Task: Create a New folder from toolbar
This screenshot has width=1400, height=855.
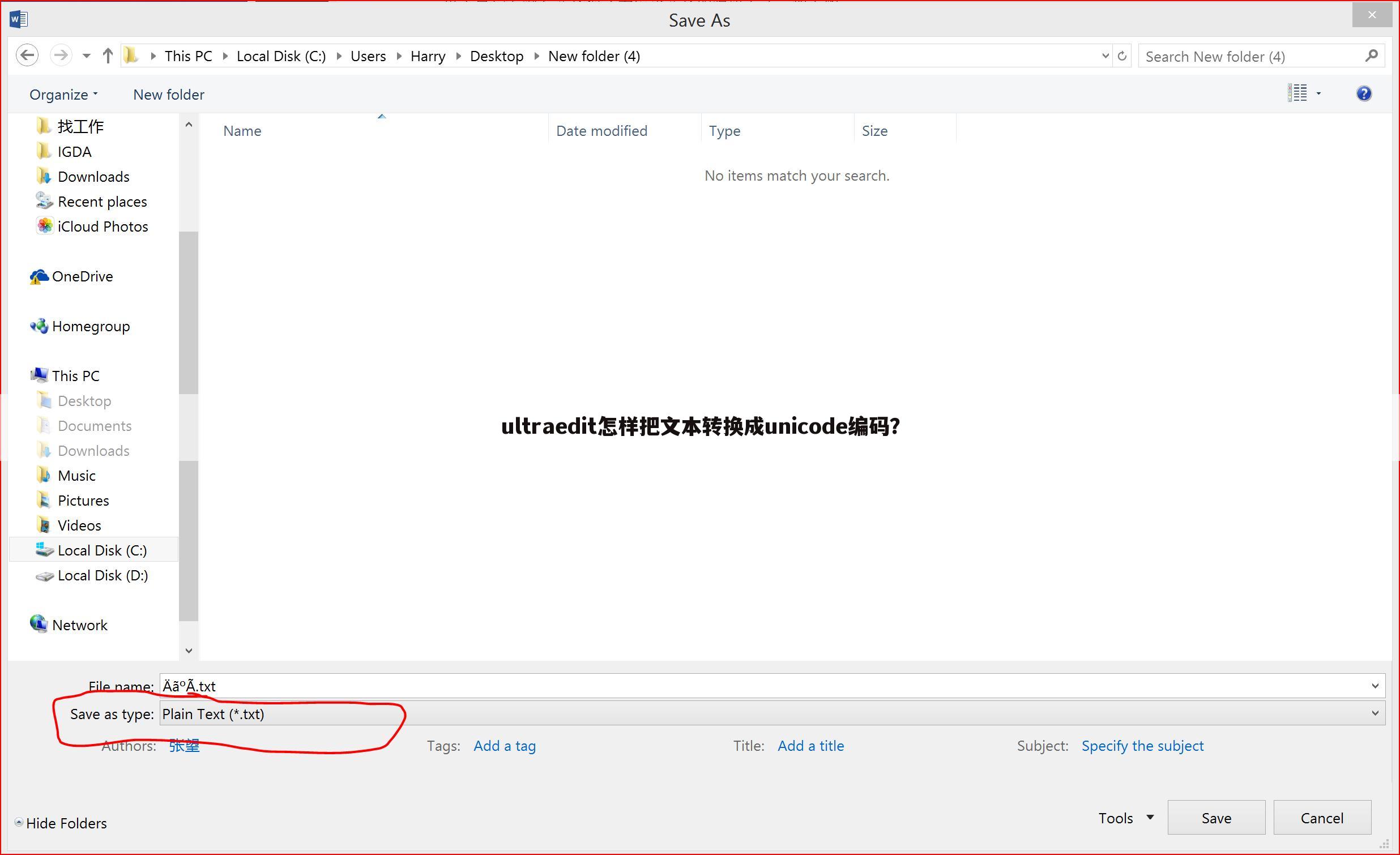Action: pyautogui.click(x=169, y=95)
